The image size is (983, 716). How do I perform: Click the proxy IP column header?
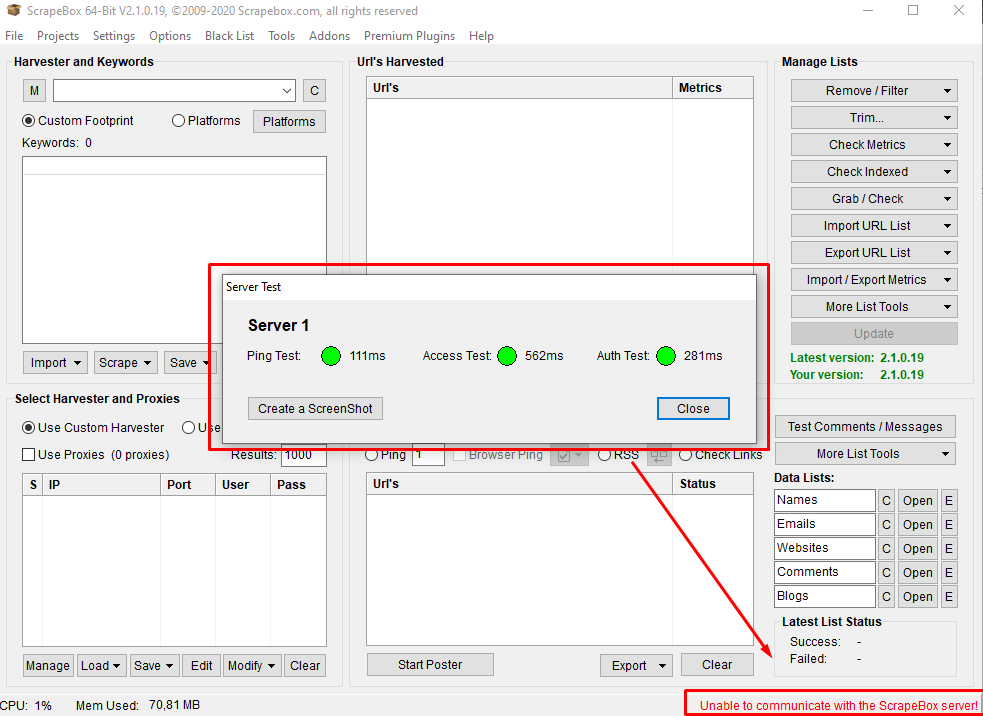tap(102, 485)
